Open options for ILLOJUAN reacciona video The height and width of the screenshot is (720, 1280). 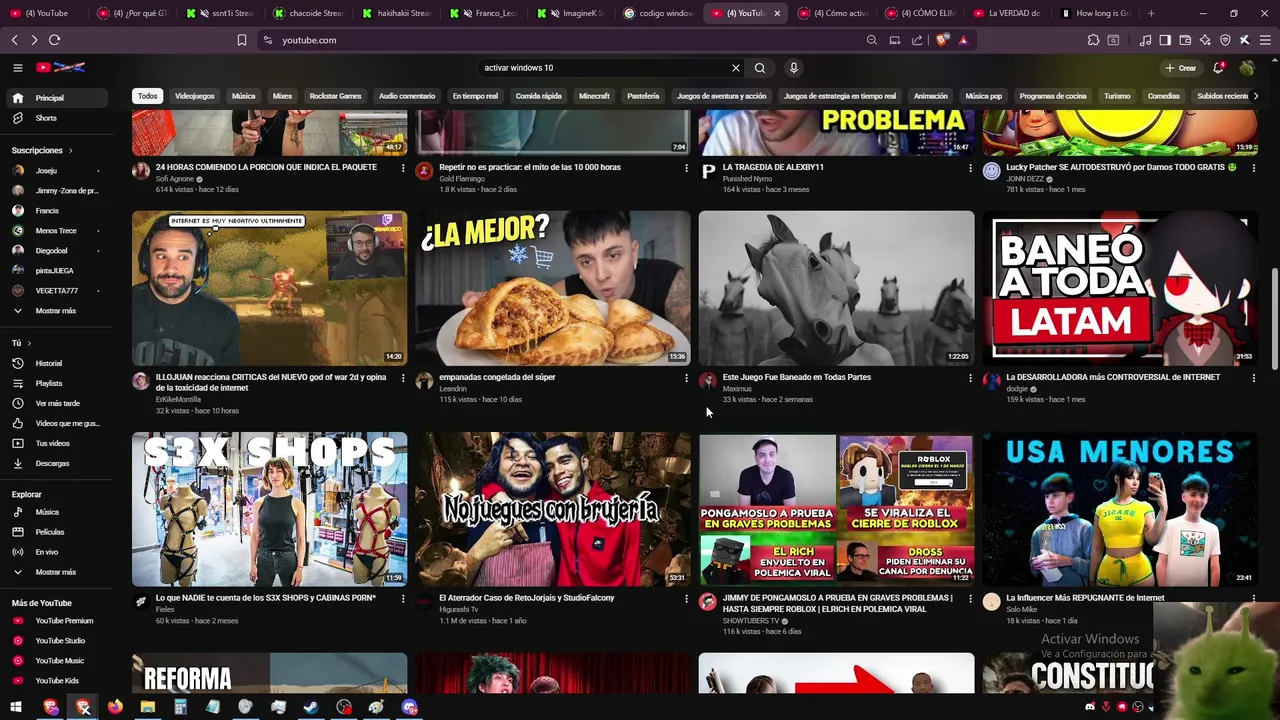click(x=403, y=378)
